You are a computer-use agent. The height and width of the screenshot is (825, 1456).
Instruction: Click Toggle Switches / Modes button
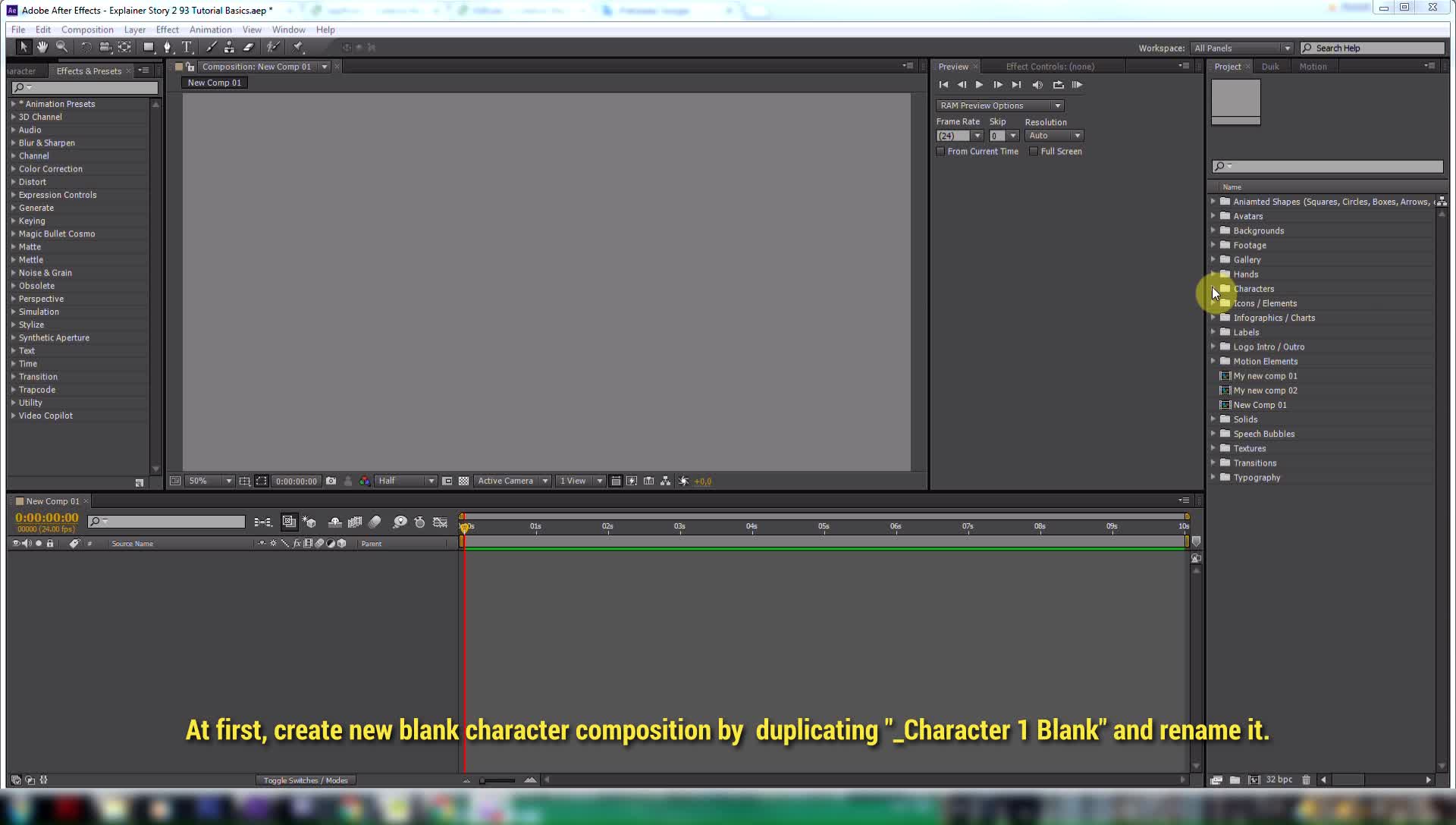pos(306,780)
